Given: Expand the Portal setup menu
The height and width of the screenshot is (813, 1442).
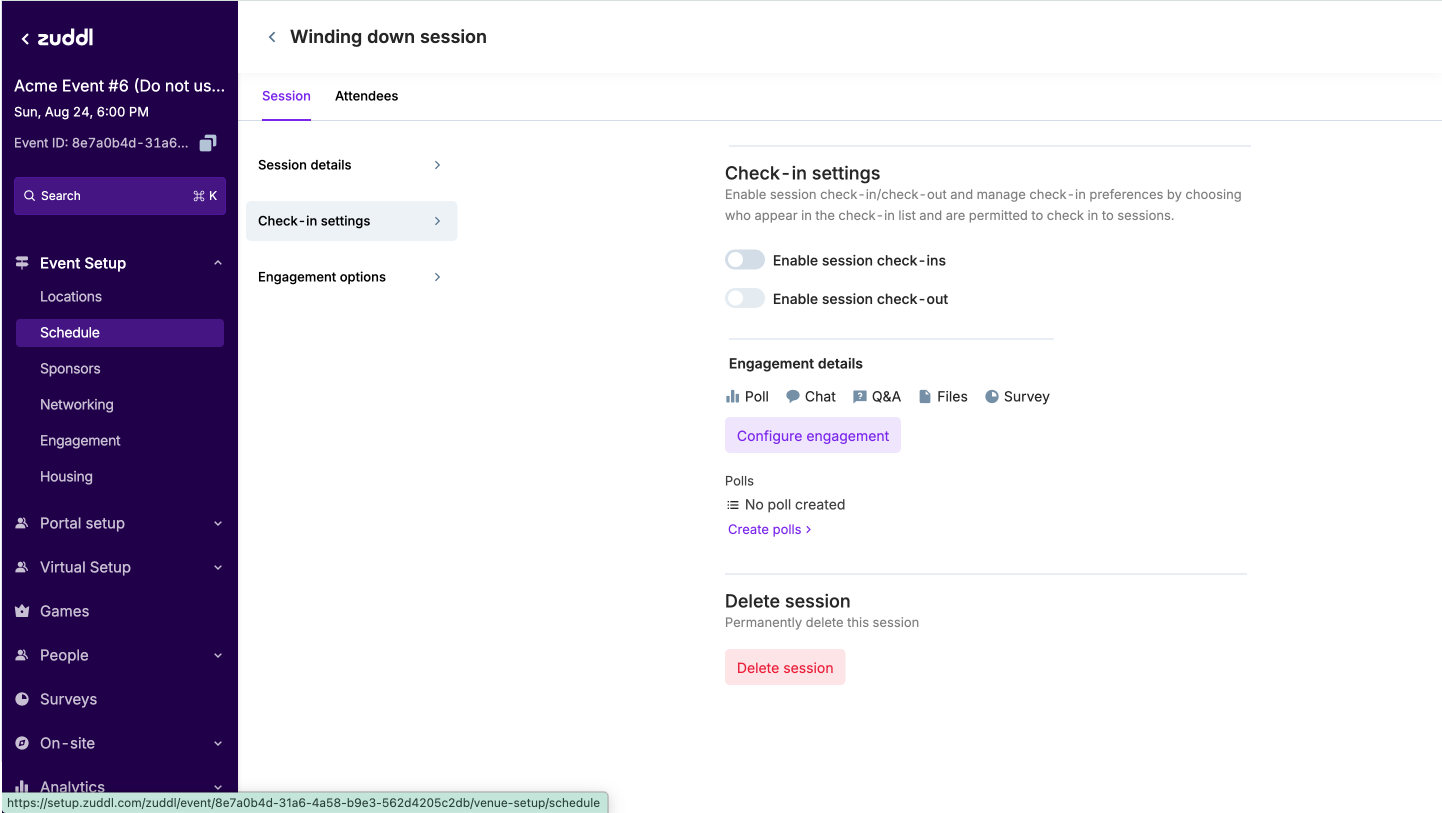Looking at the screenshot, I should (x=218, y=523).
